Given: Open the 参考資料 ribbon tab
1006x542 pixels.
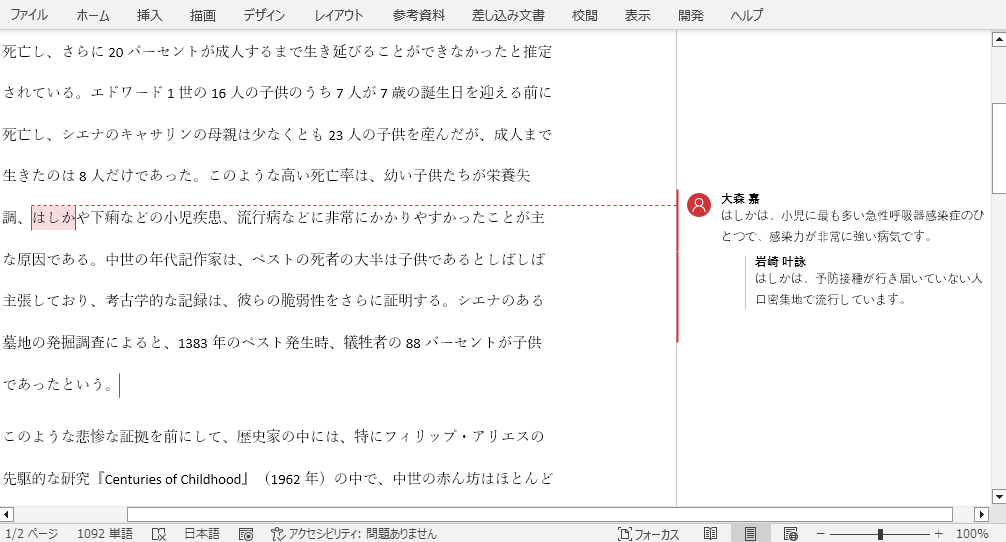Looking at the screenshot, I should pyautogui.click(x=418, y=15).
